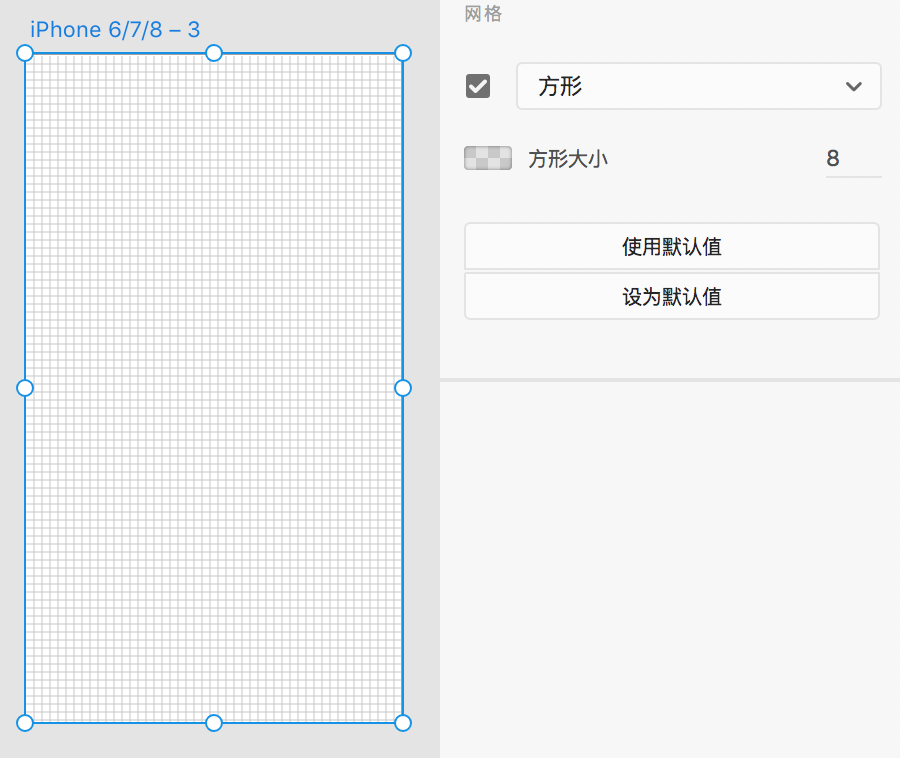This screenshot has height=758, width=900.
Task: Click the top-center artboard resize handle
Action: pyautogui.click(x=214, y=53)
